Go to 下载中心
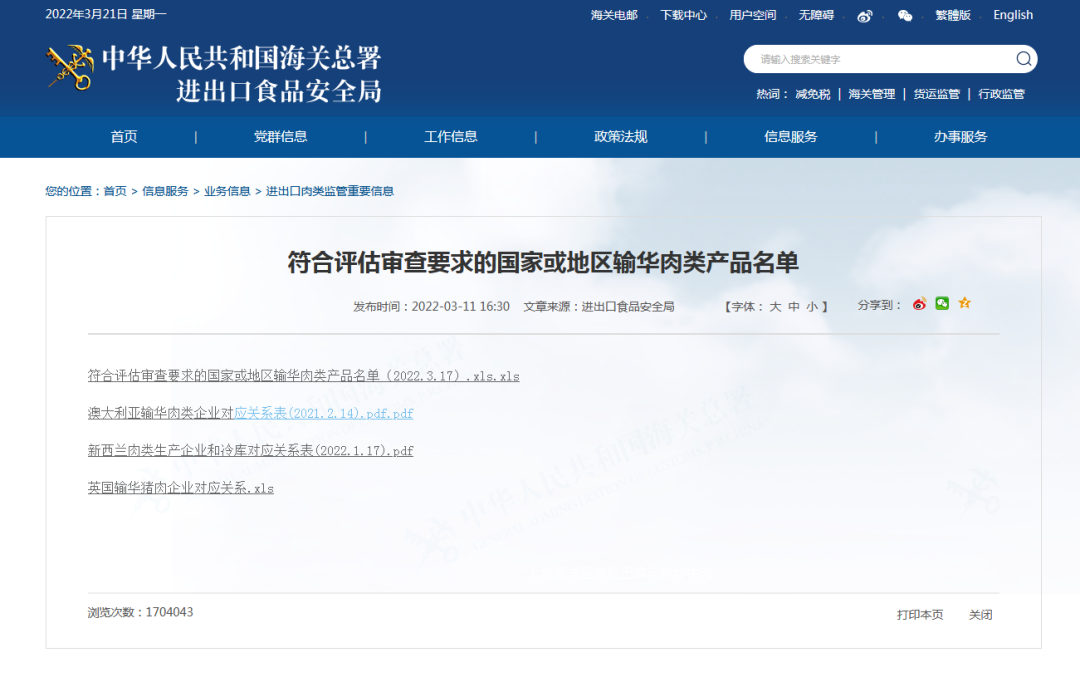 coord(683,15)
